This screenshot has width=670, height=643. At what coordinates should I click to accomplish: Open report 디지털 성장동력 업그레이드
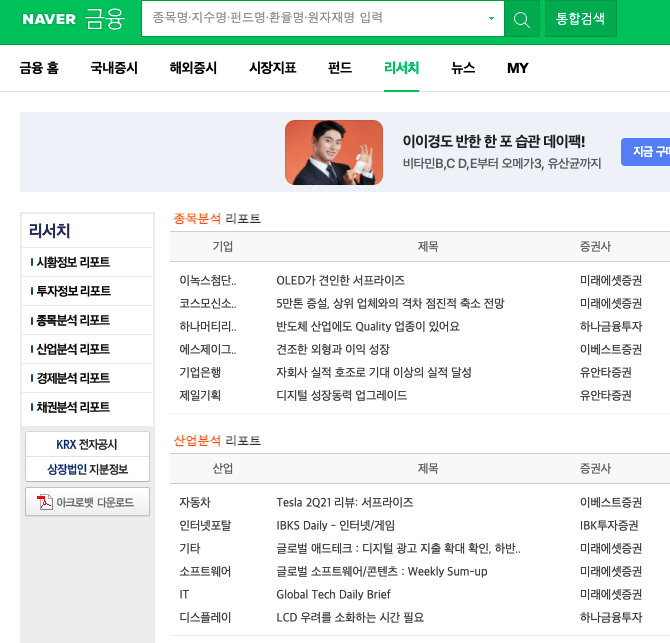point(342,396)
